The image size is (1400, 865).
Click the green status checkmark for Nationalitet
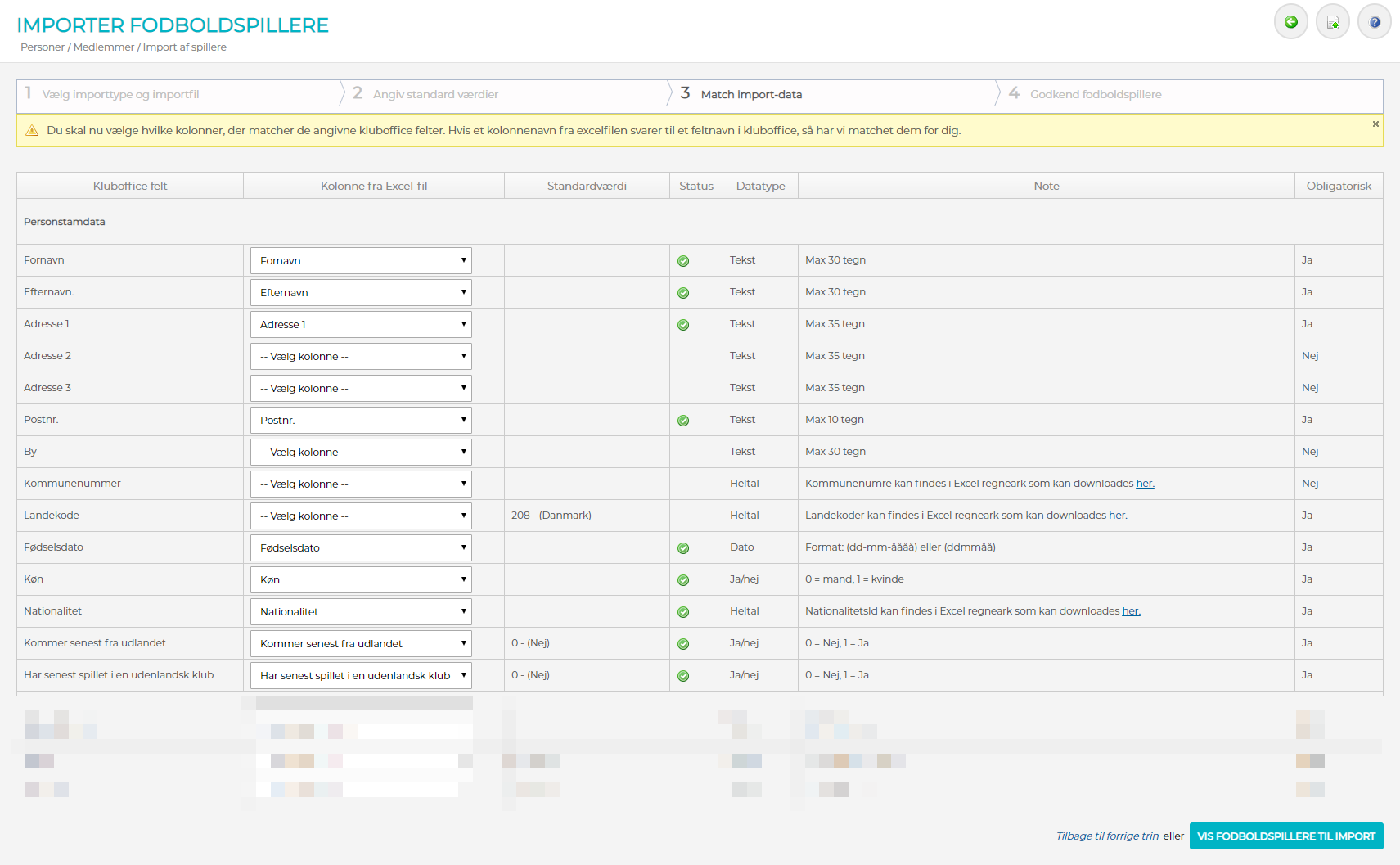point(683,612)
